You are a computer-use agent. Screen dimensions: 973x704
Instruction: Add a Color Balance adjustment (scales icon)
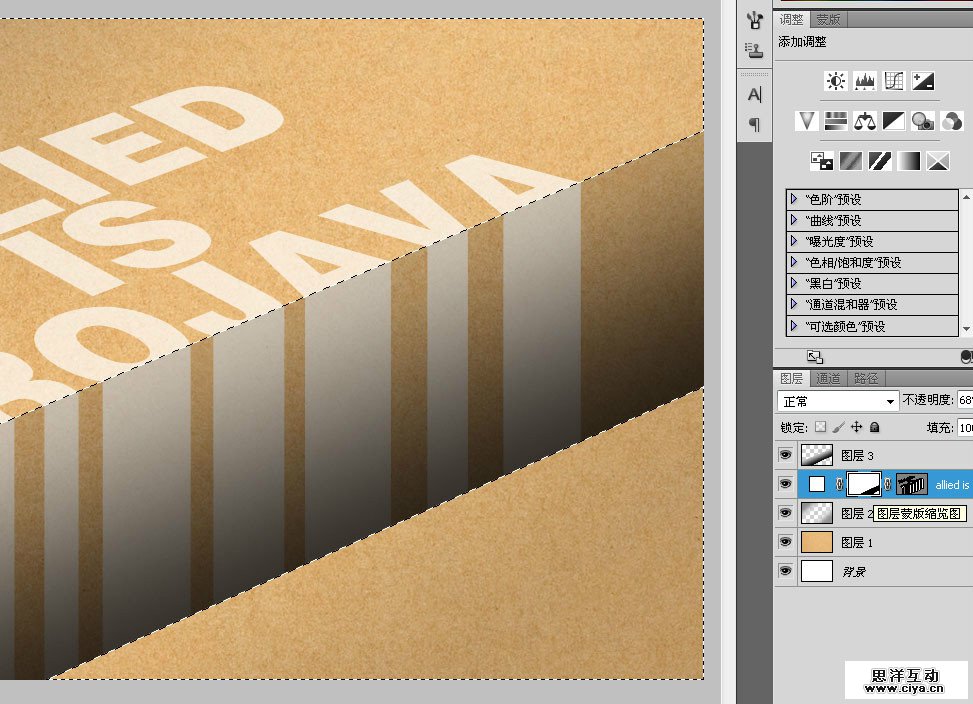[865, 121]
